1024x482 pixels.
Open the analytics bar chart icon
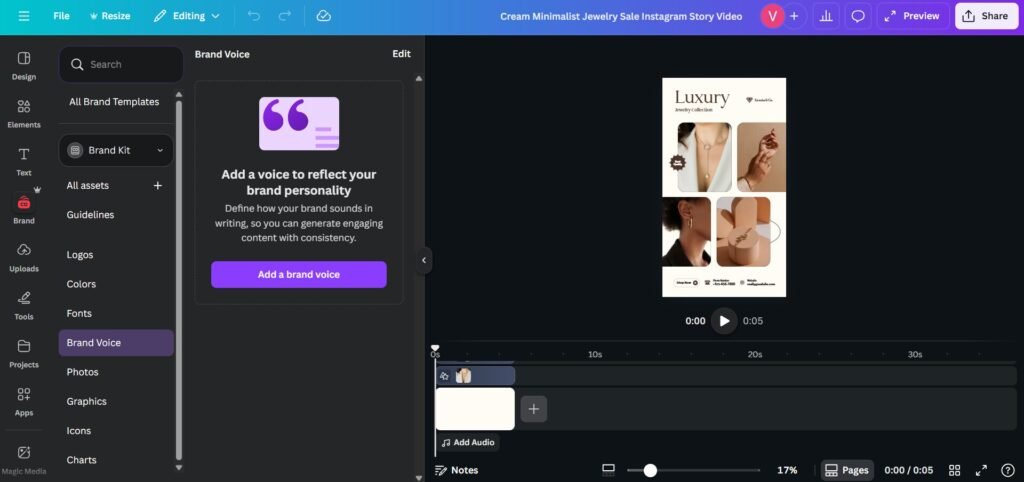826,16
